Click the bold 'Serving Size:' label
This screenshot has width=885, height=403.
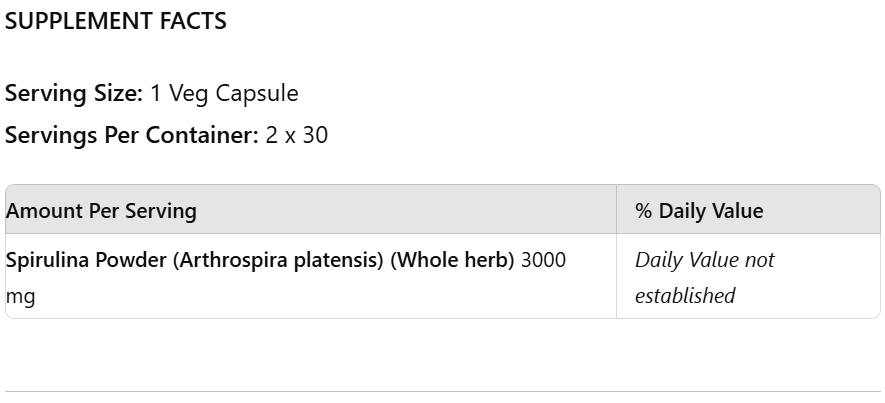pos(74,94)
